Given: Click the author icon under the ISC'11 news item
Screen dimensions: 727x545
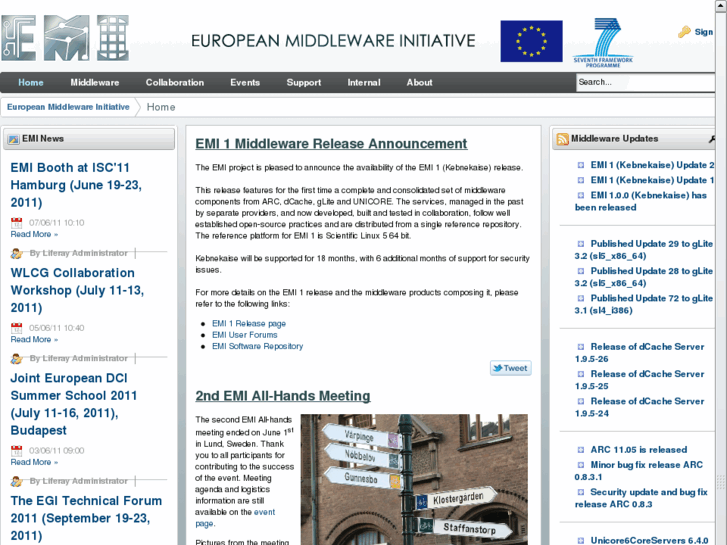Looking at the screenshot, I should (x=17, y=253).
